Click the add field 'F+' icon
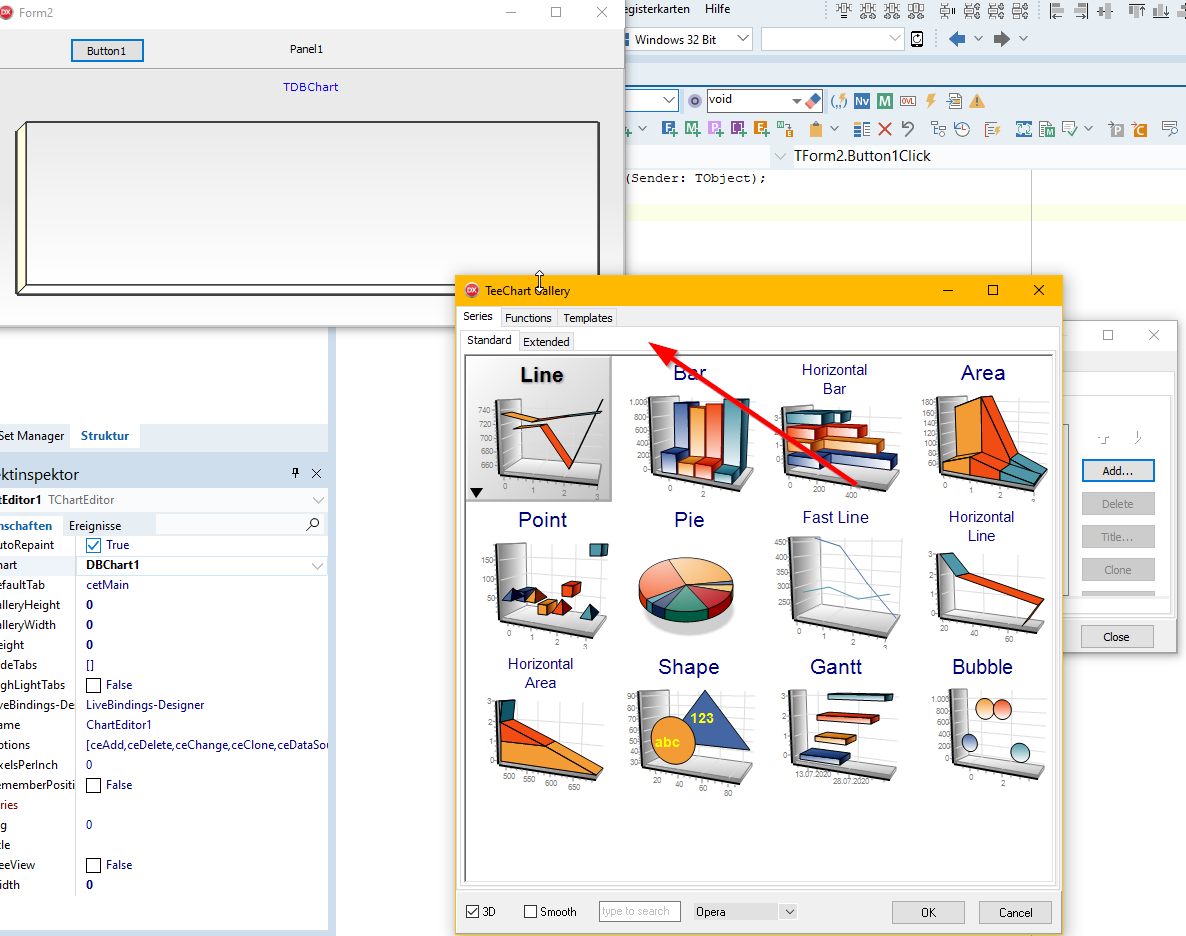The height and width of the screenshot is (936, 1186). (x=669, y=129)
